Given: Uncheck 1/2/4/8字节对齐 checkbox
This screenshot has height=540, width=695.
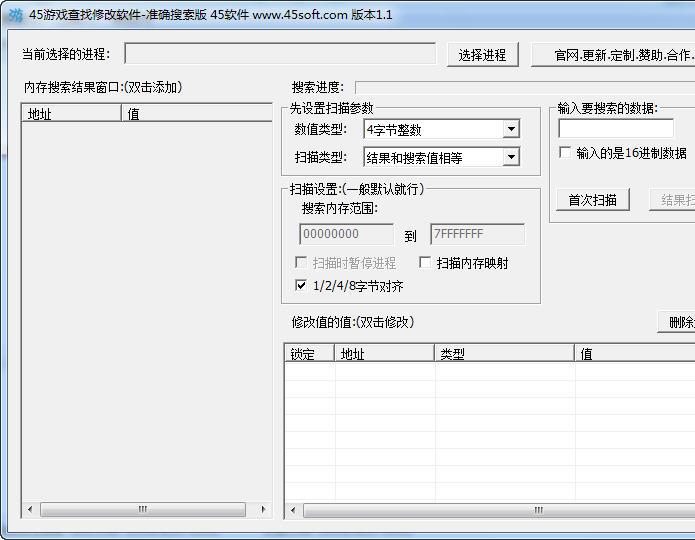Looking at the screenshot, I should tap(302, 286).
